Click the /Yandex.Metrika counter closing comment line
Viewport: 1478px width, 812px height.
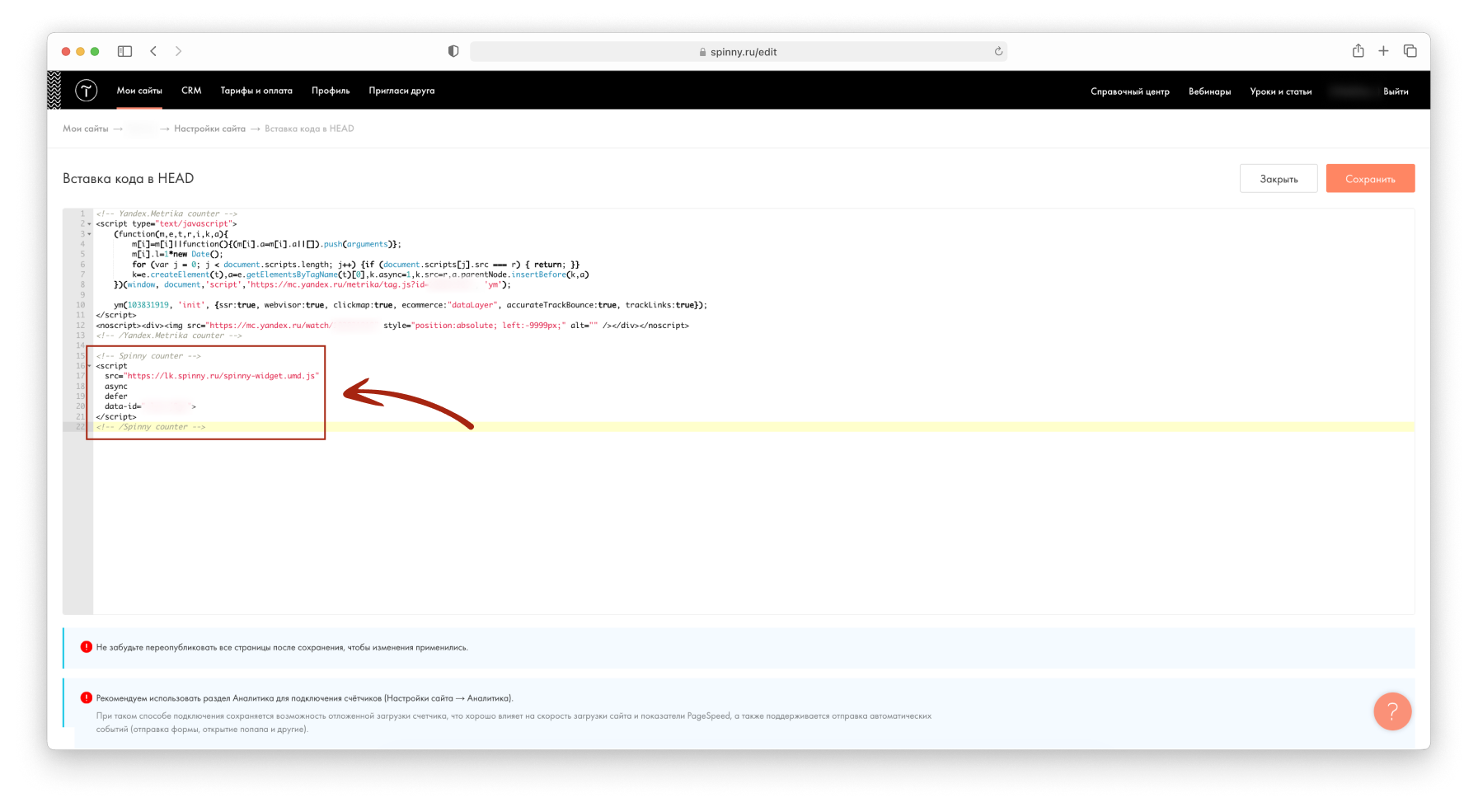pos(169,336)
